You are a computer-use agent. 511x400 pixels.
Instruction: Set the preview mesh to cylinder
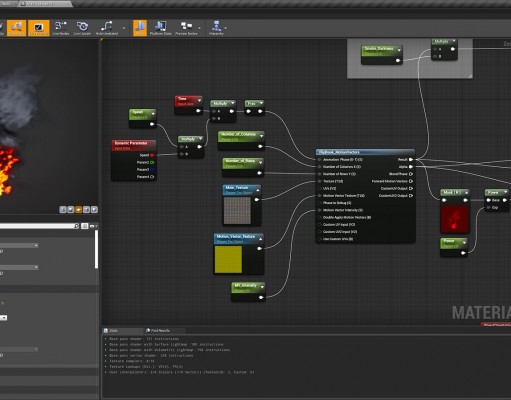pyautogui.click(x=63, y=209)
